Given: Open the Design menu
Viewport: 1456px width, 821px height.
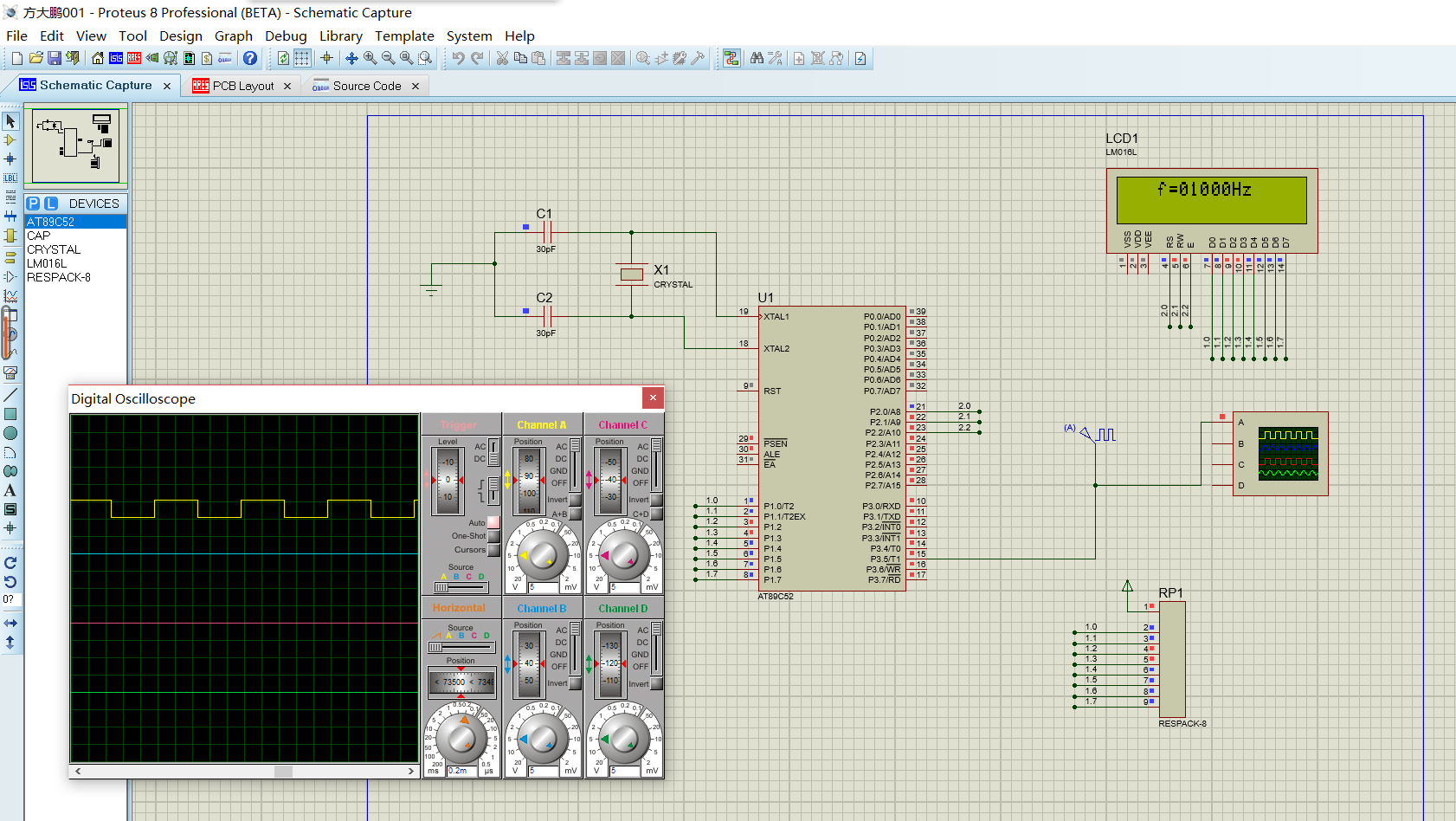Looking at the screenshot, I should 181,36.
